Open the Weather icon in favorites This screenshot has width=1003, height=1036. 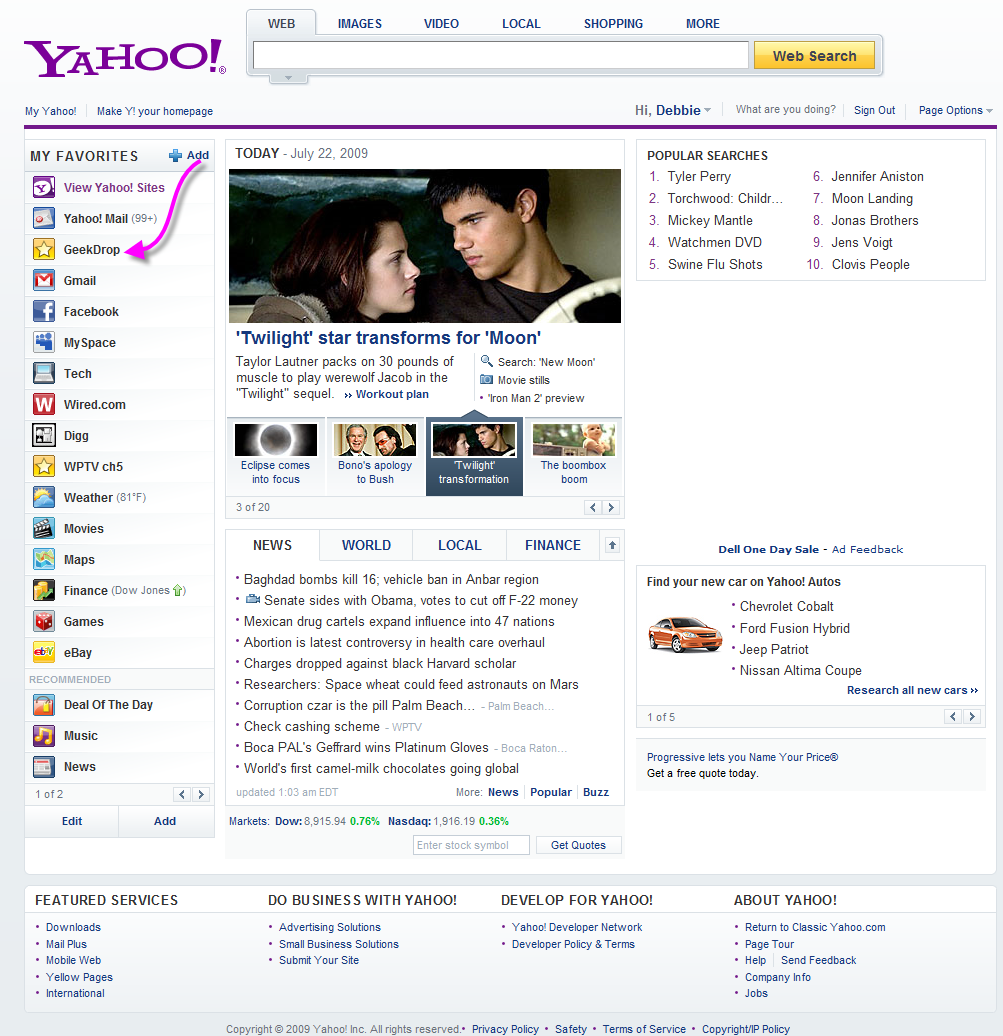[x=44, y=498]
